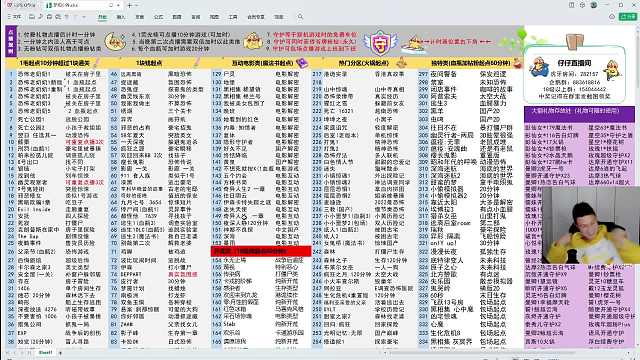This screenshot has width=640, height=360.
Task: Select the Sheet1 worksheet tab
Action: pyautogui.click(x=45, y=352)
